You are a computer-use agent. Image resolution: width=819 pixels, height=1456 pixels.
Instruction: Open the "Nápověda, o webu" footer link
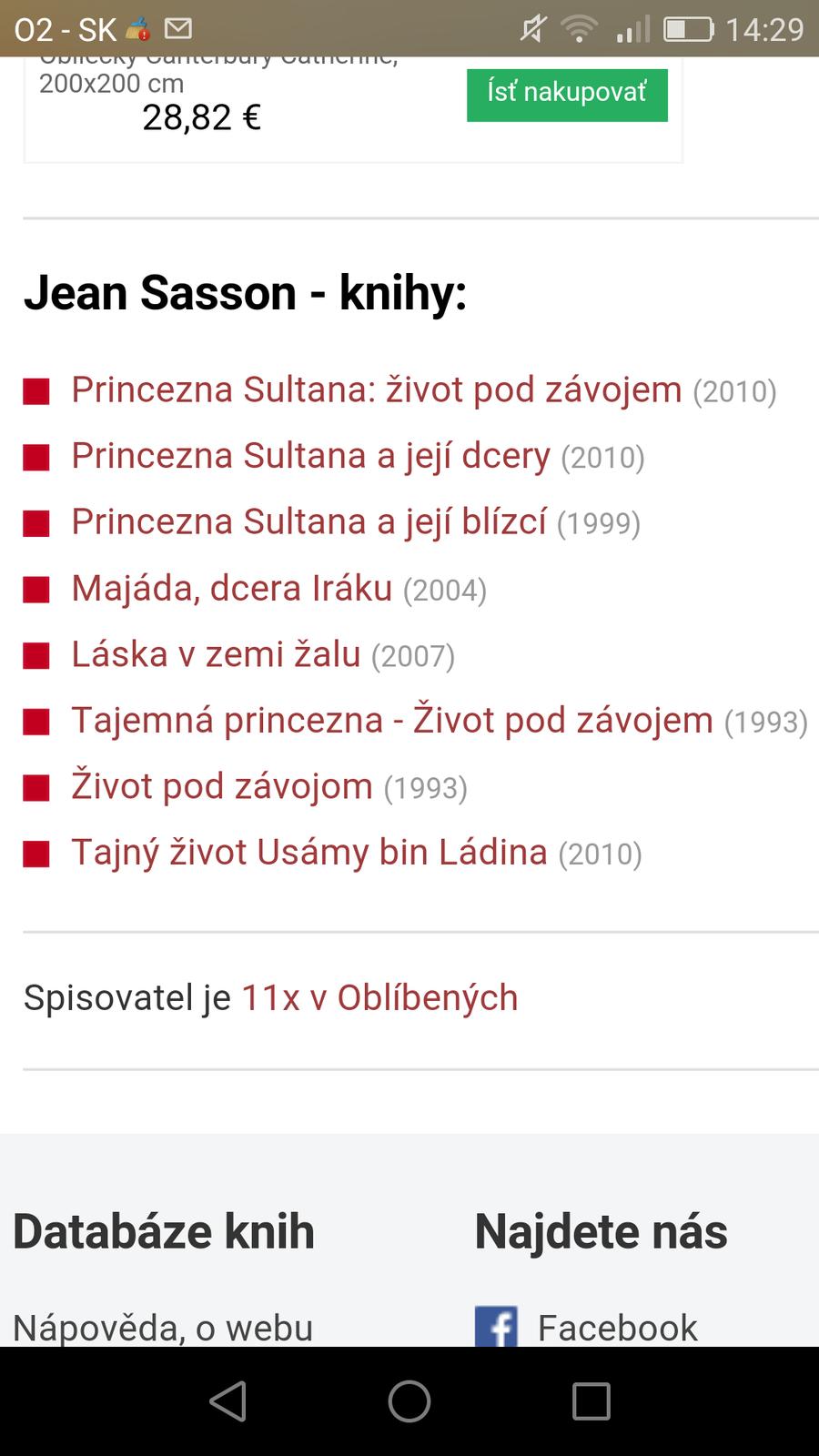tap(163, 1328)
